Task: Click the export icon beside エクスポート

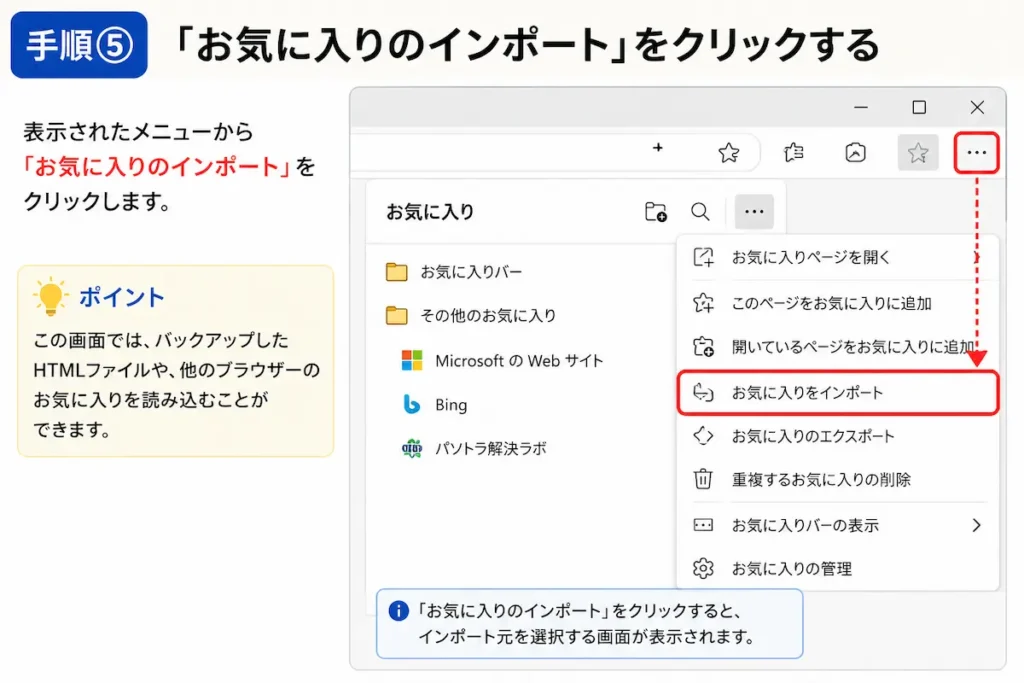Action: point(703,436)
